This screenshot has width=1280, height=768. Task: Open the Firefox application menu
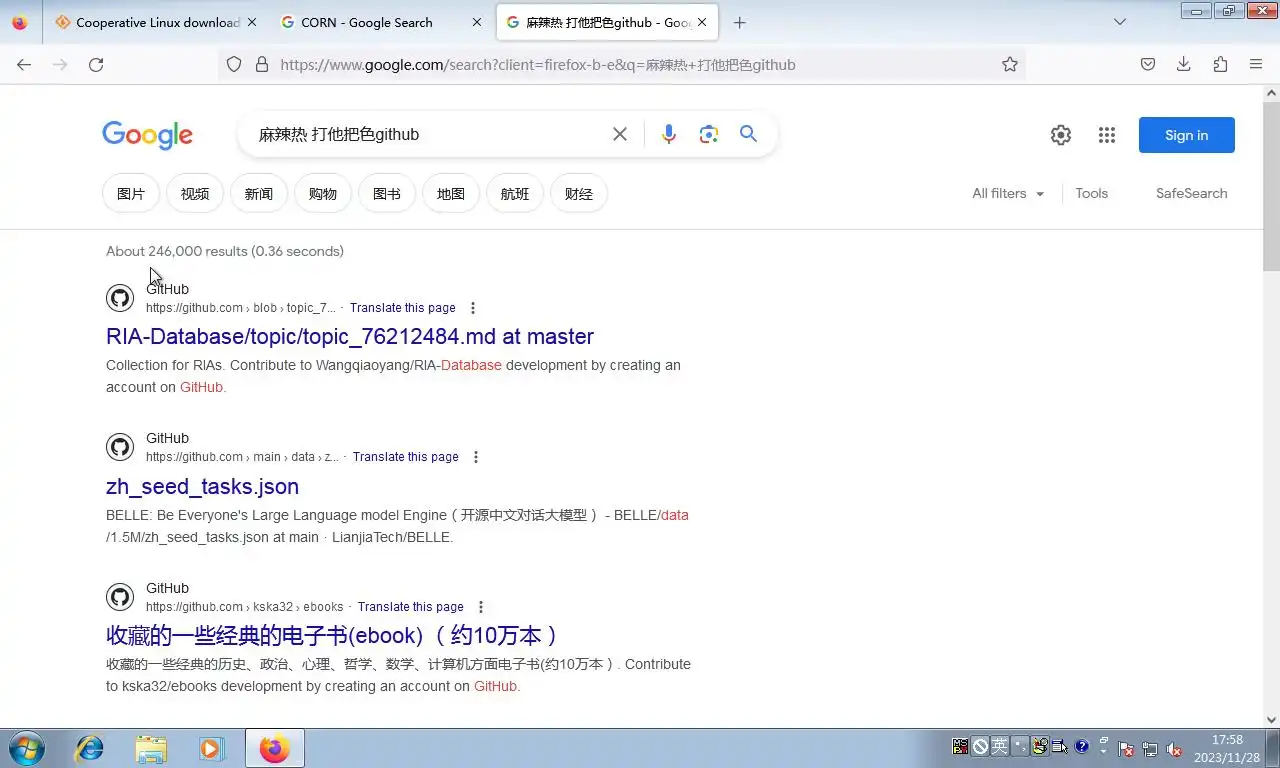[x=1256, y=64]
